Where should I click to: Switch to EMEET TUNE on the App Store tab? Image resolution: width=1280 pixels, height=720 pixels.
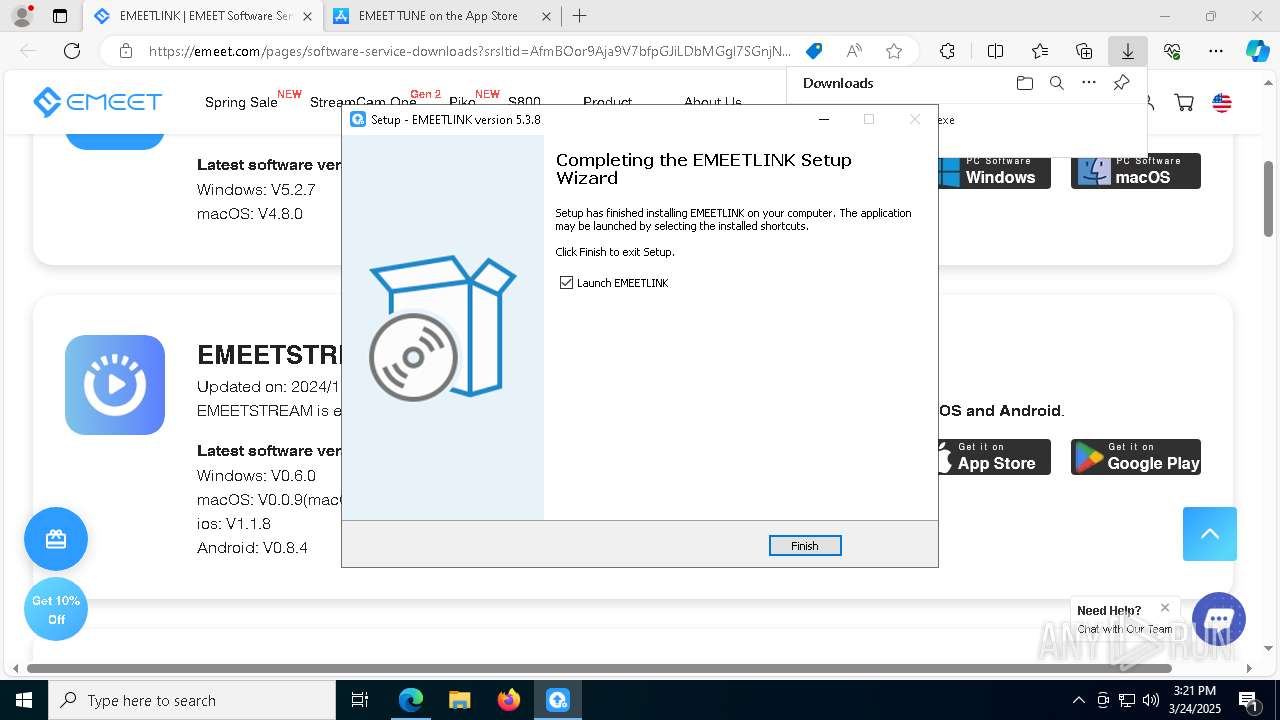click(438, 16)
